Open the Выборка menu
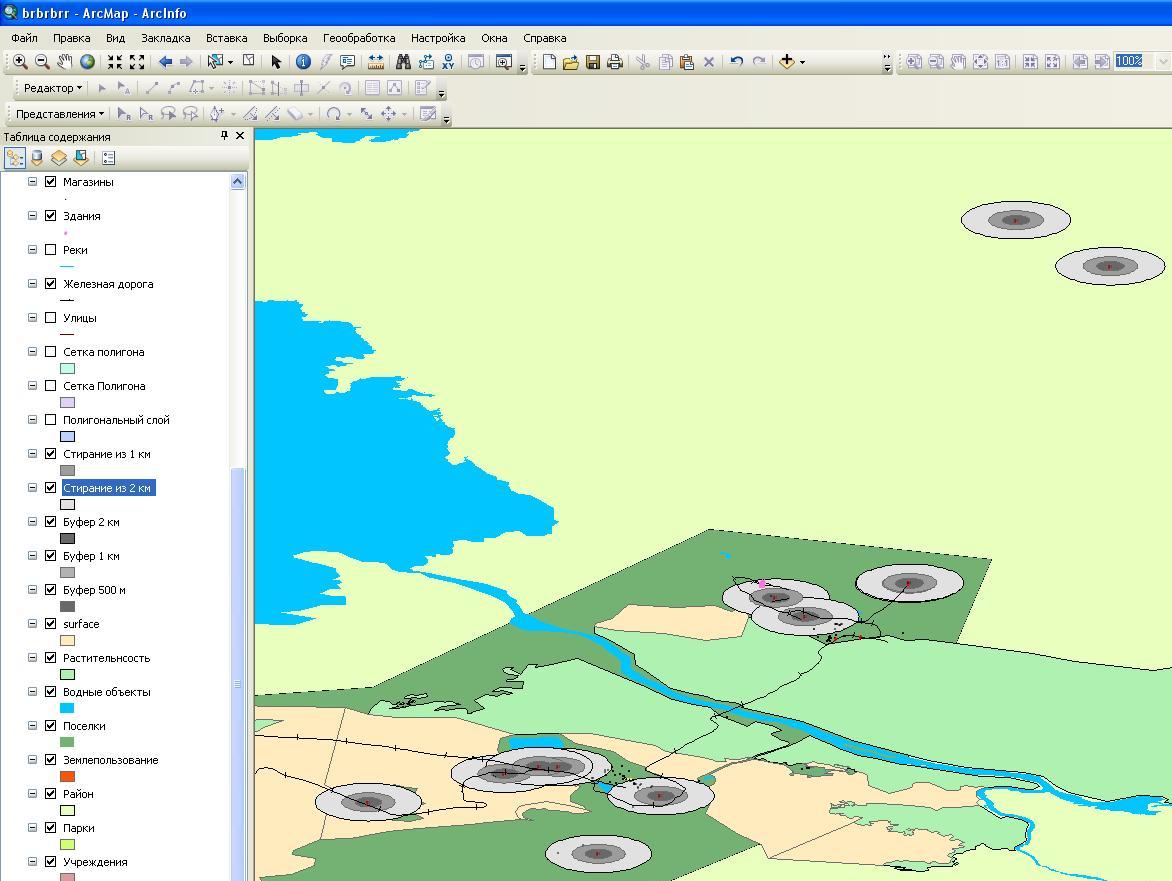 [285, 38]
